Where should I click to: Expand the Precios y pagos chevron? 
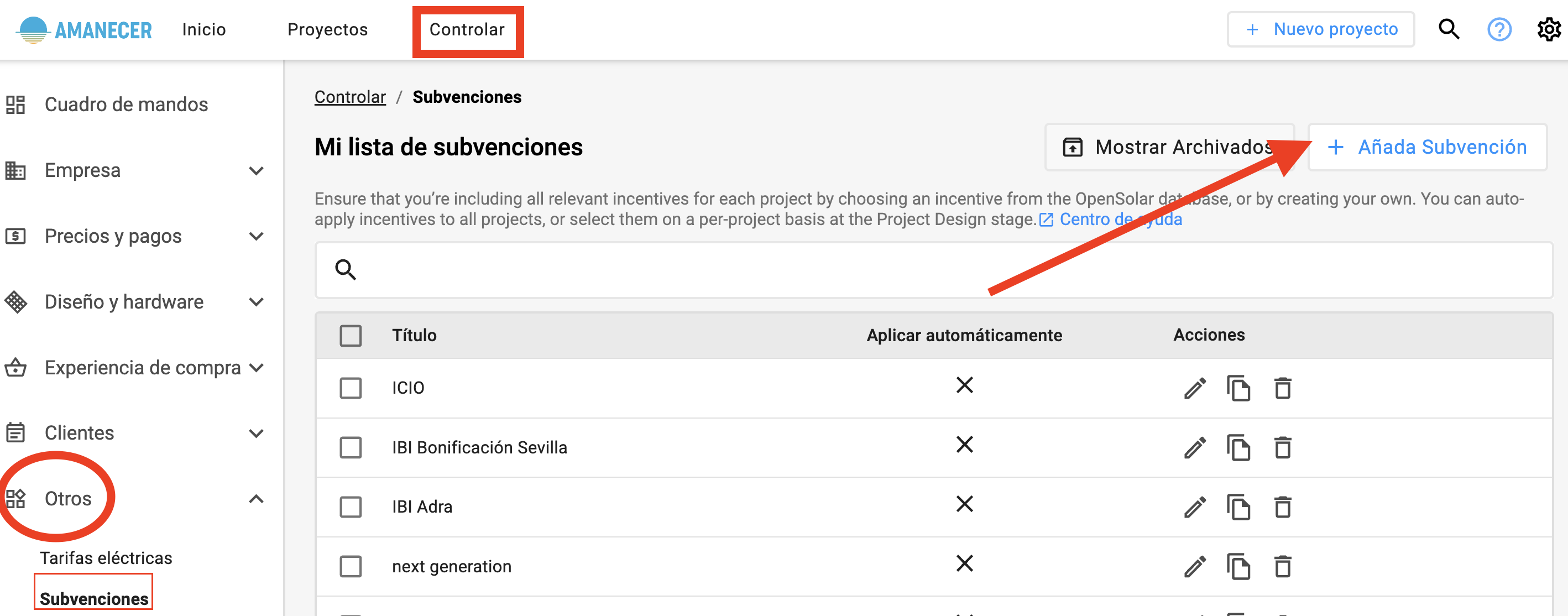[x=256, y=236]
